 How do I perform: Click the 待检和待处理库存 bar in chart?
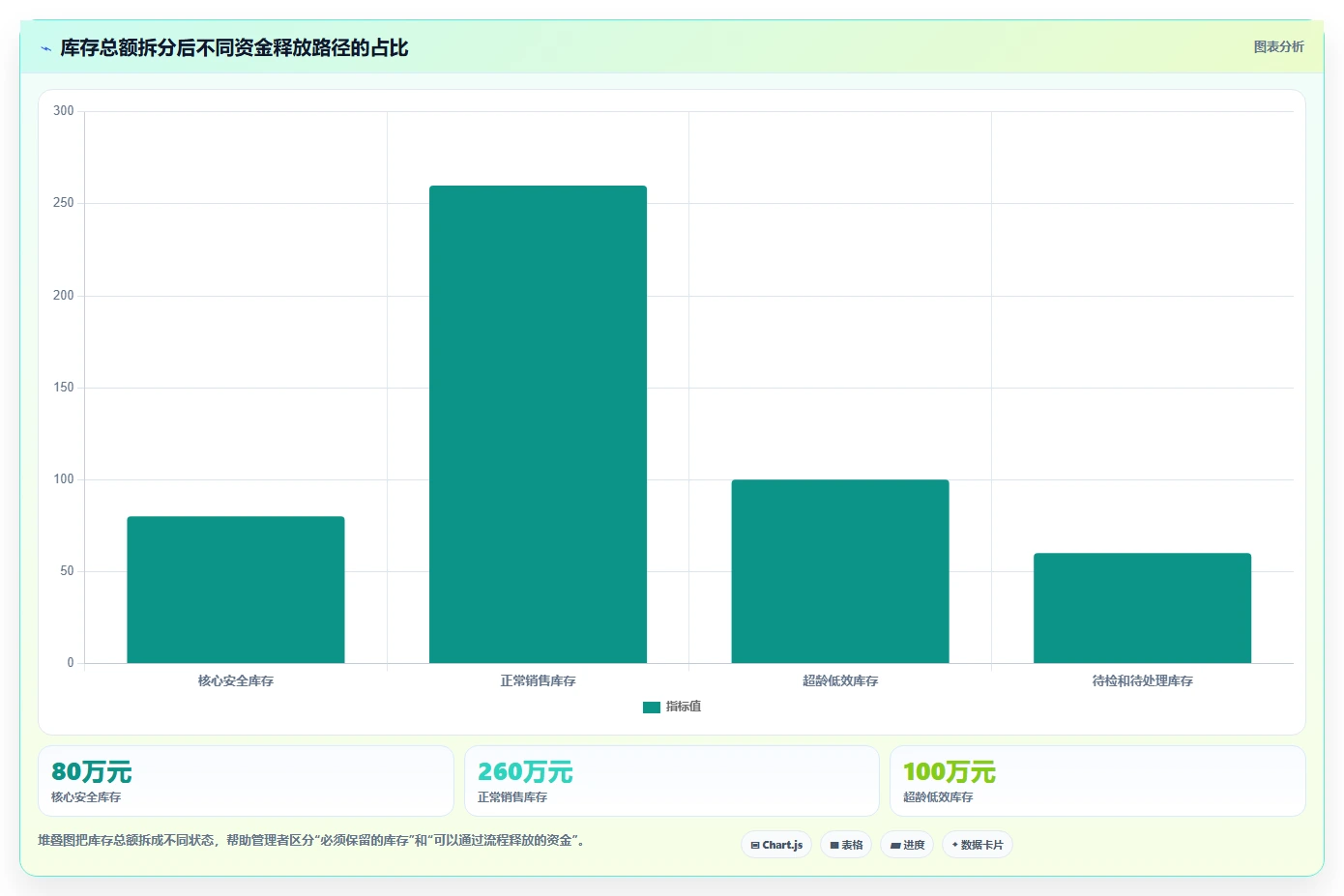tap(1142, 608)
